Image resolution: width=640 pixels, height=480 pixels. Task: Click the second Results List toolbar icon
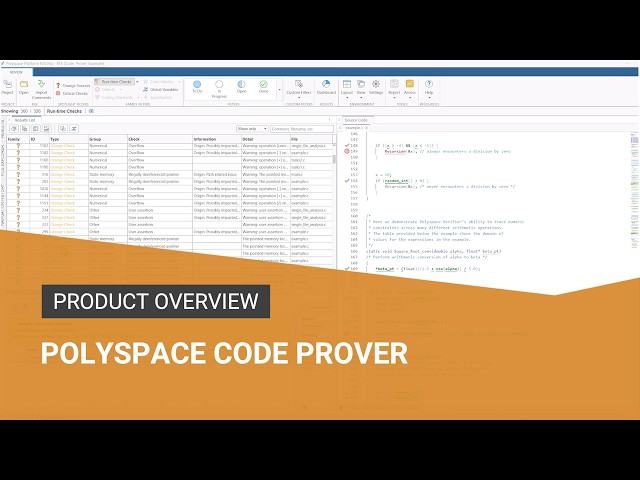pyautogui.click(x=24, y=129)
